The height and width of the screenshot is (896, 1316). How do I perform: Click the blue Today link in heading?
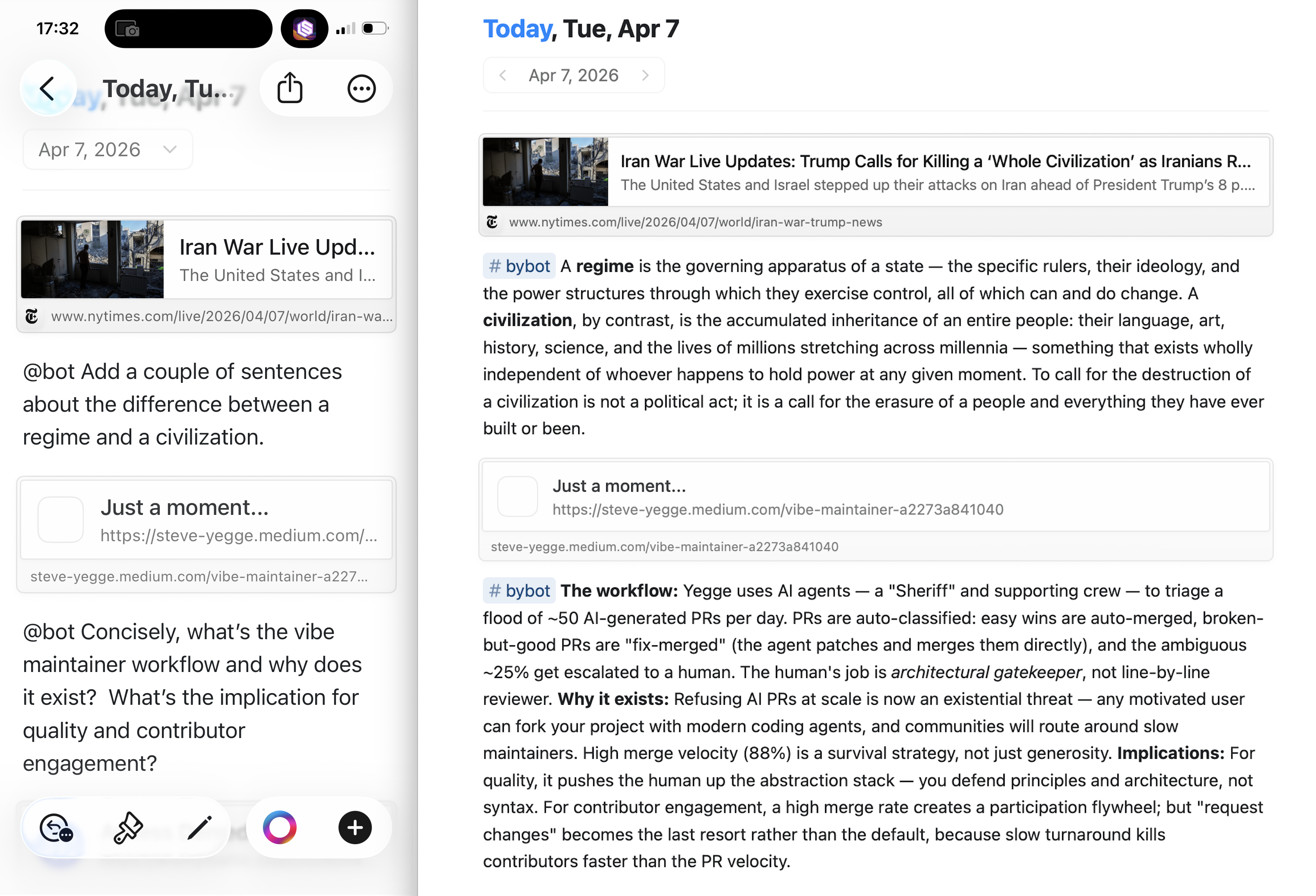(517, 29)
